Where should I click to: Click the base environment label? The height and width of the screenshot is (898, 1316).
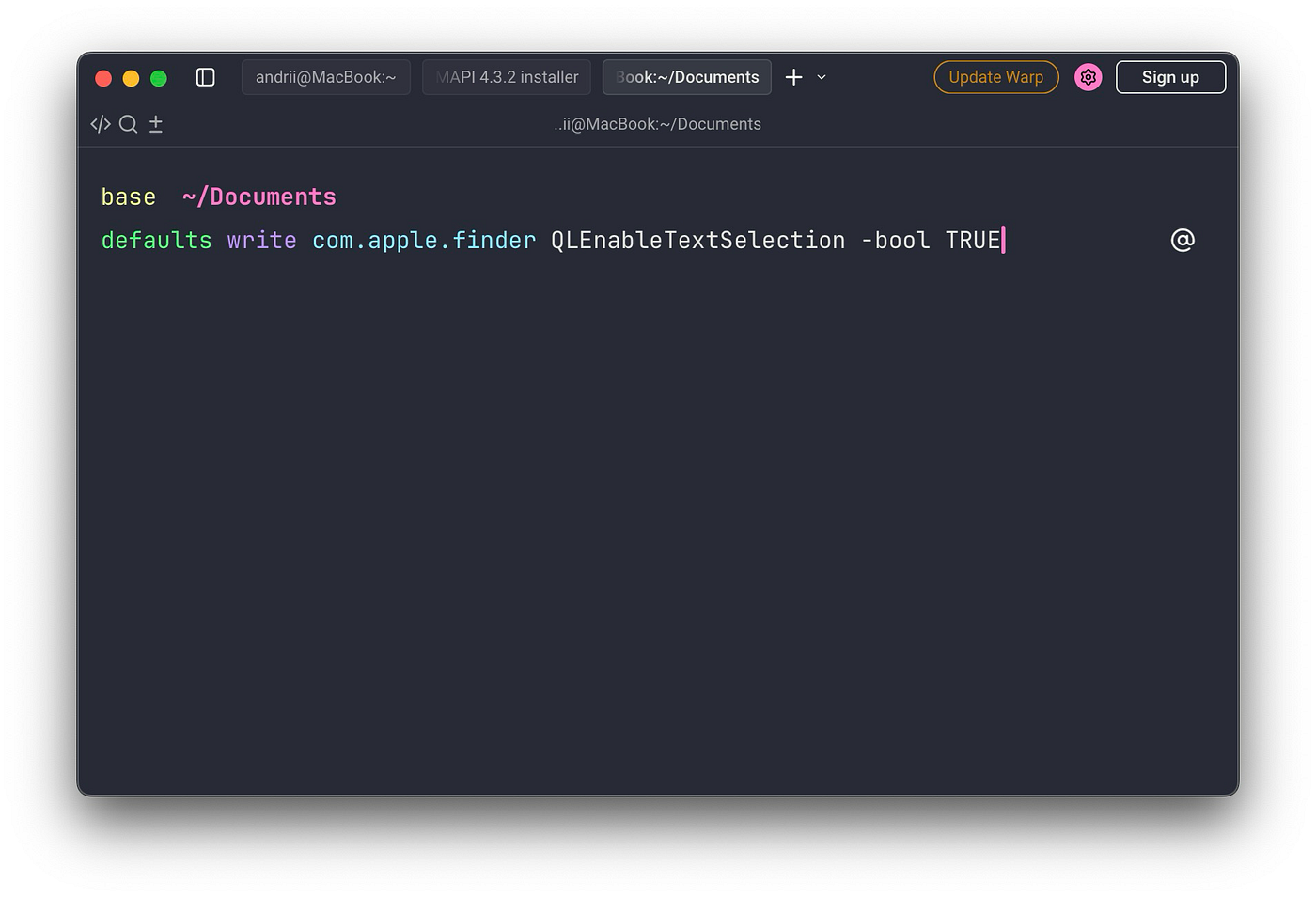pyautogui.click(x=129, y=197)
